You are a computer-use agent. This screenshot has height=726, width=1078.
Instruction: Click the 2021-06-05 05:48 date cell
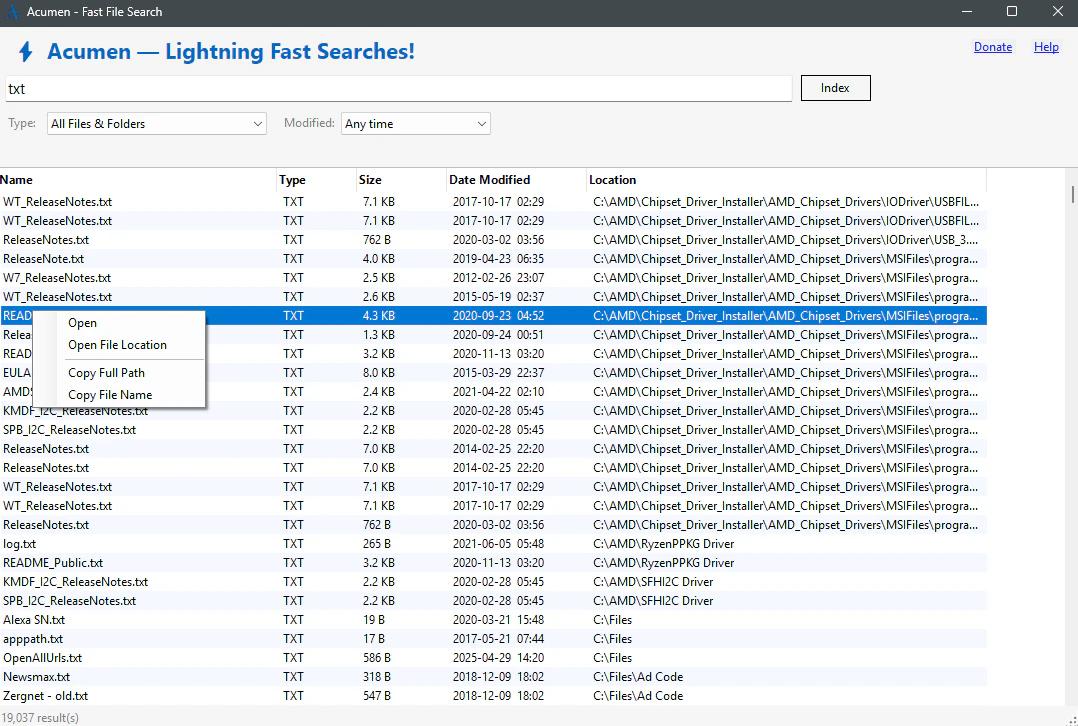click(x=498, y=544)
